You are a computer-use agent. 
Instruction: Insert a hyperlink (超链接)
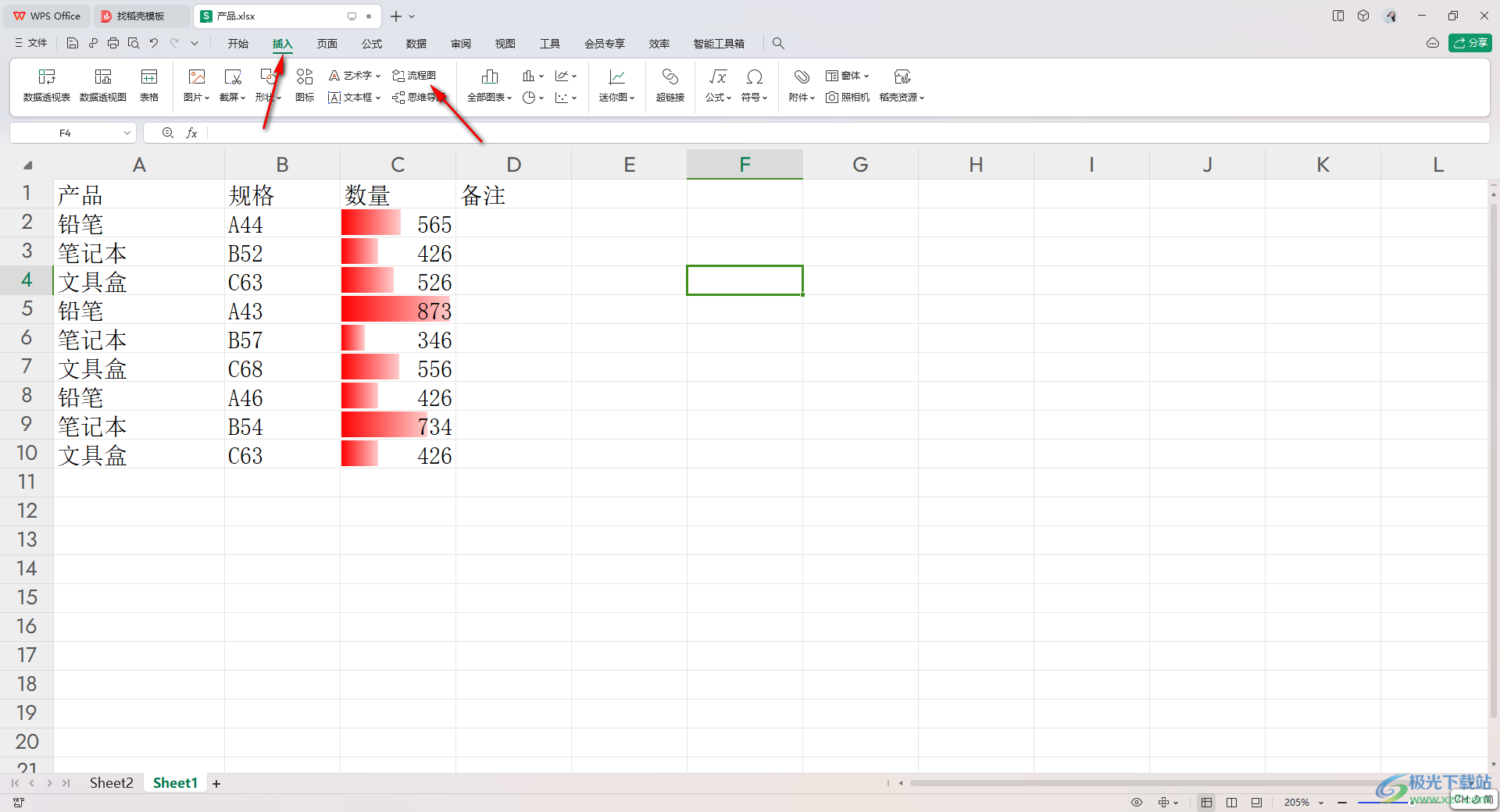(x=670, y=85)
